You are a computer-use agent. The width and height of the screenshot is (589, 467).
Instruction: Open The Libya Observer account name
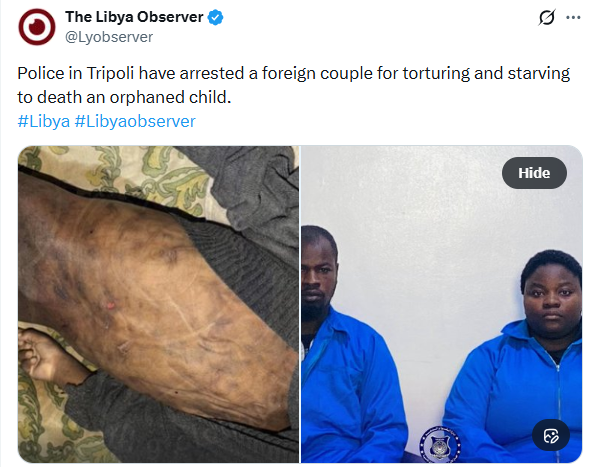(x=134, y=17)
